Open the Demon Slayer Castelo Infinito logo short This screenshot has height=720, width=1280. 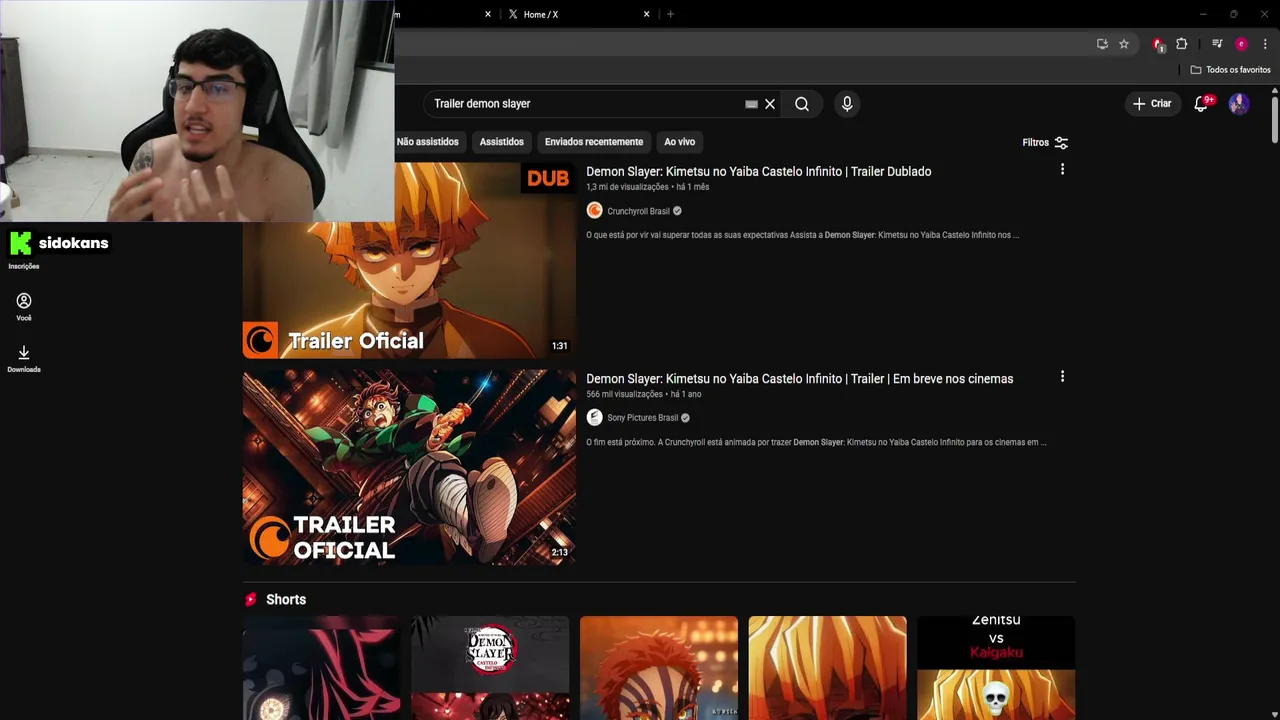coord(490,667)
